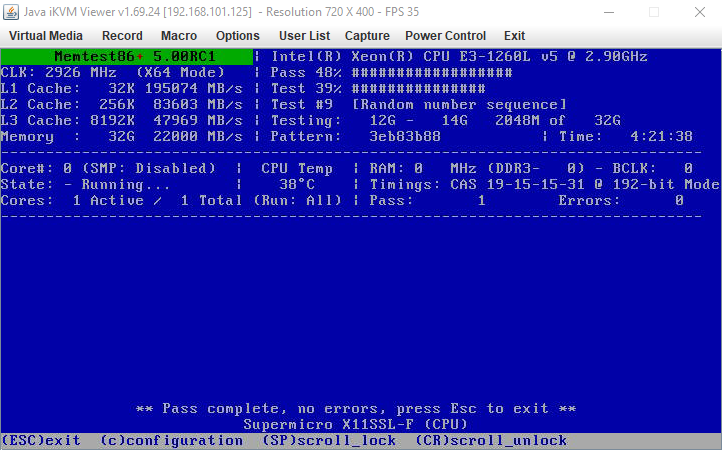This screenshot has width=722, height=450.
Task: Maximize the iKVM Viewer window
Action: coord(653,12)
